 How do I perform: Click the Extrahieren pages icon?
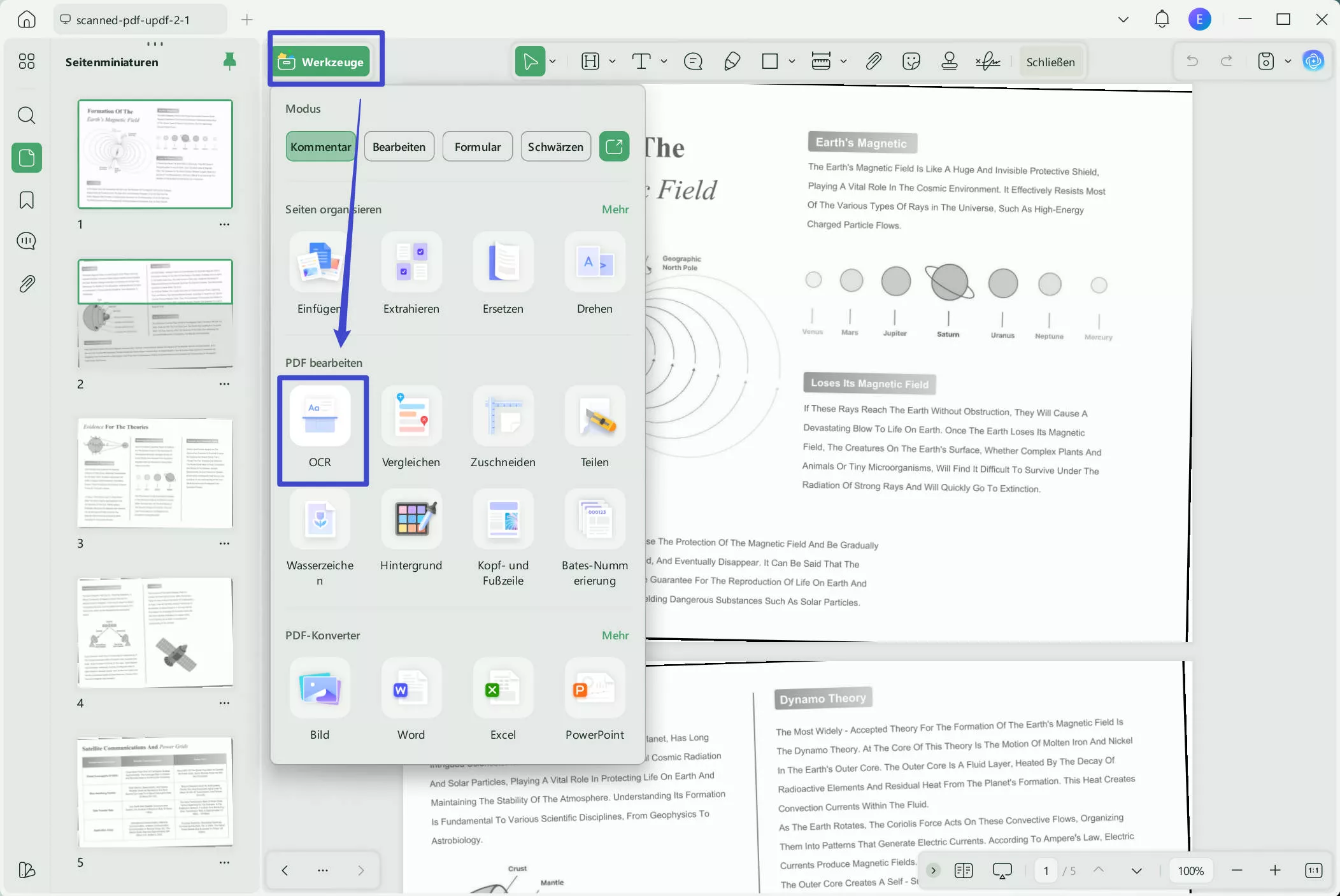tap(411, 262)
